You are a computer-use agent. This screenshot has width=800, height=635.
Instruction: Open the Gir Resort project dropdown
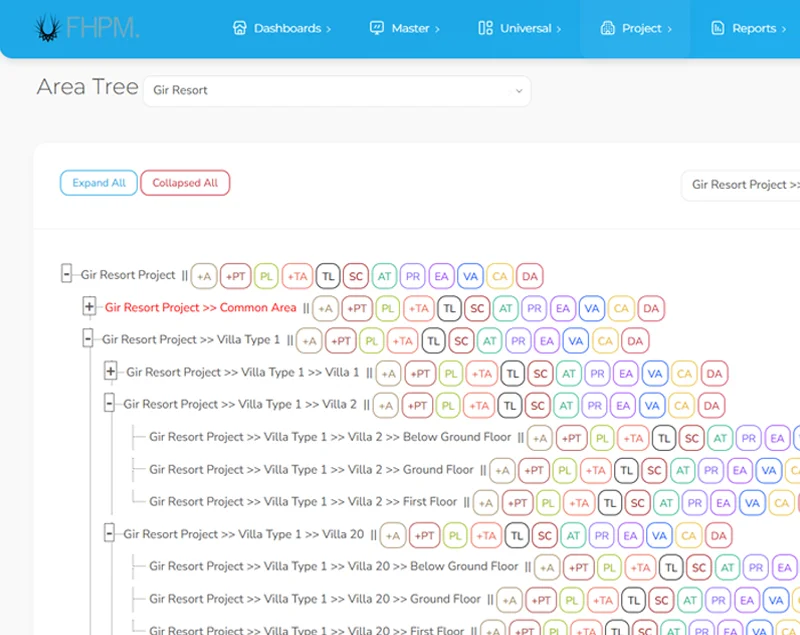(337, 90)
